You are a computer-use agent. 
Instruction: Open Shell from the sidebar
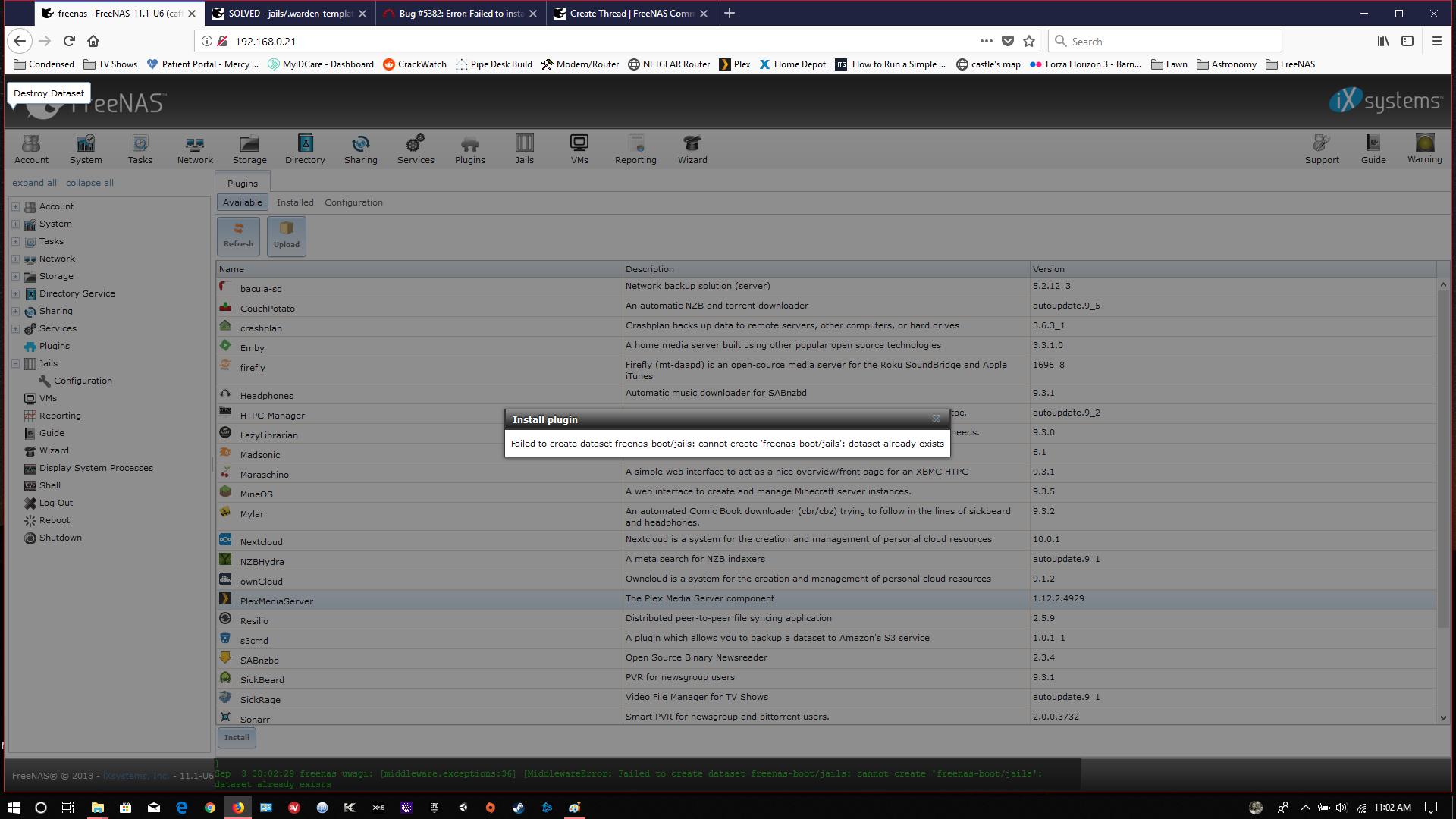click(50, 485)
